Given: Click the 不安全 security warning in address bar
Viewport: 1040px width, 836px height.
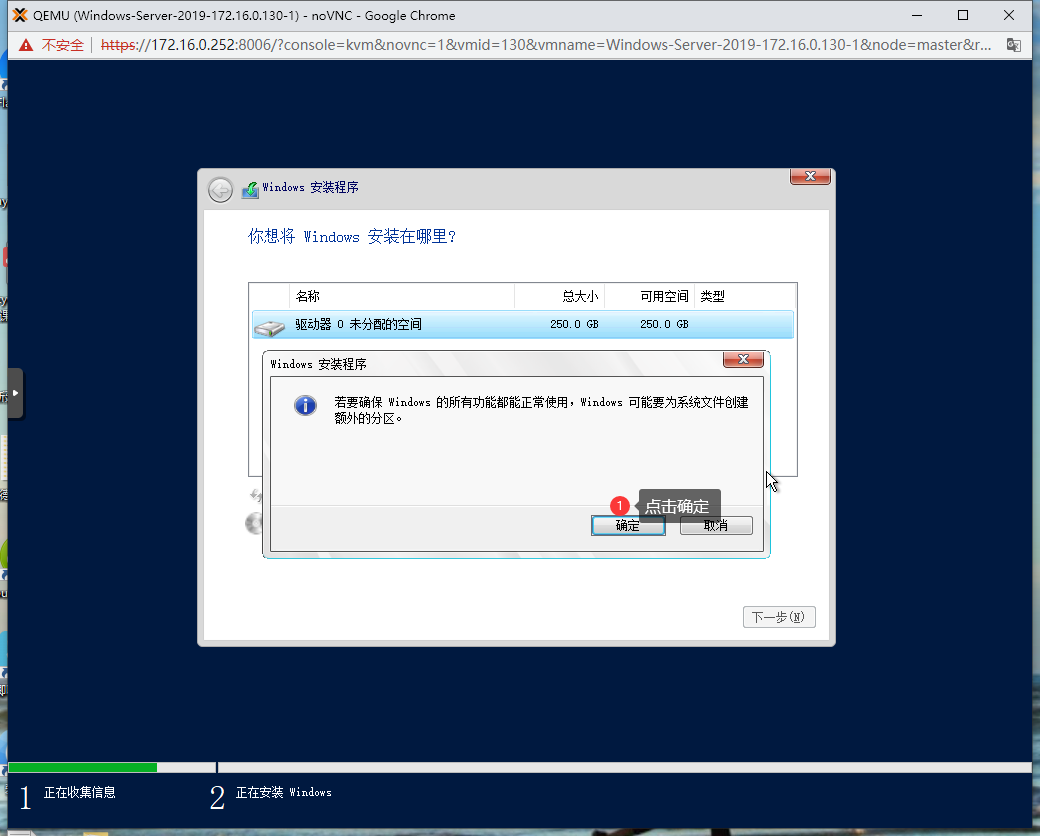Looking at the screenshot, I should [52, 45].
